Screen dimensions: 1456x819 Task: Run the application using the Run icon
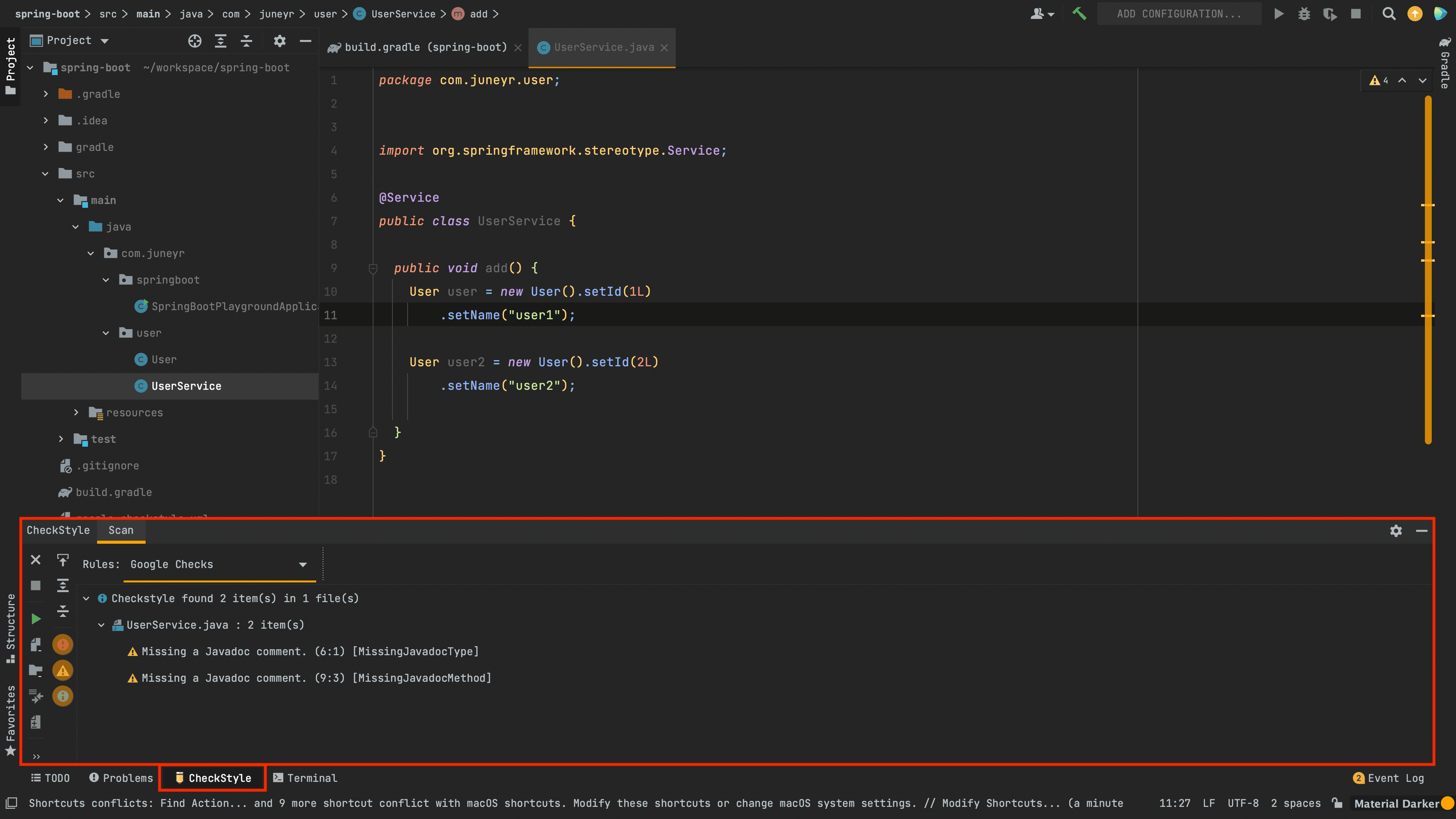pyautogui.click(x=1279, y=14)
